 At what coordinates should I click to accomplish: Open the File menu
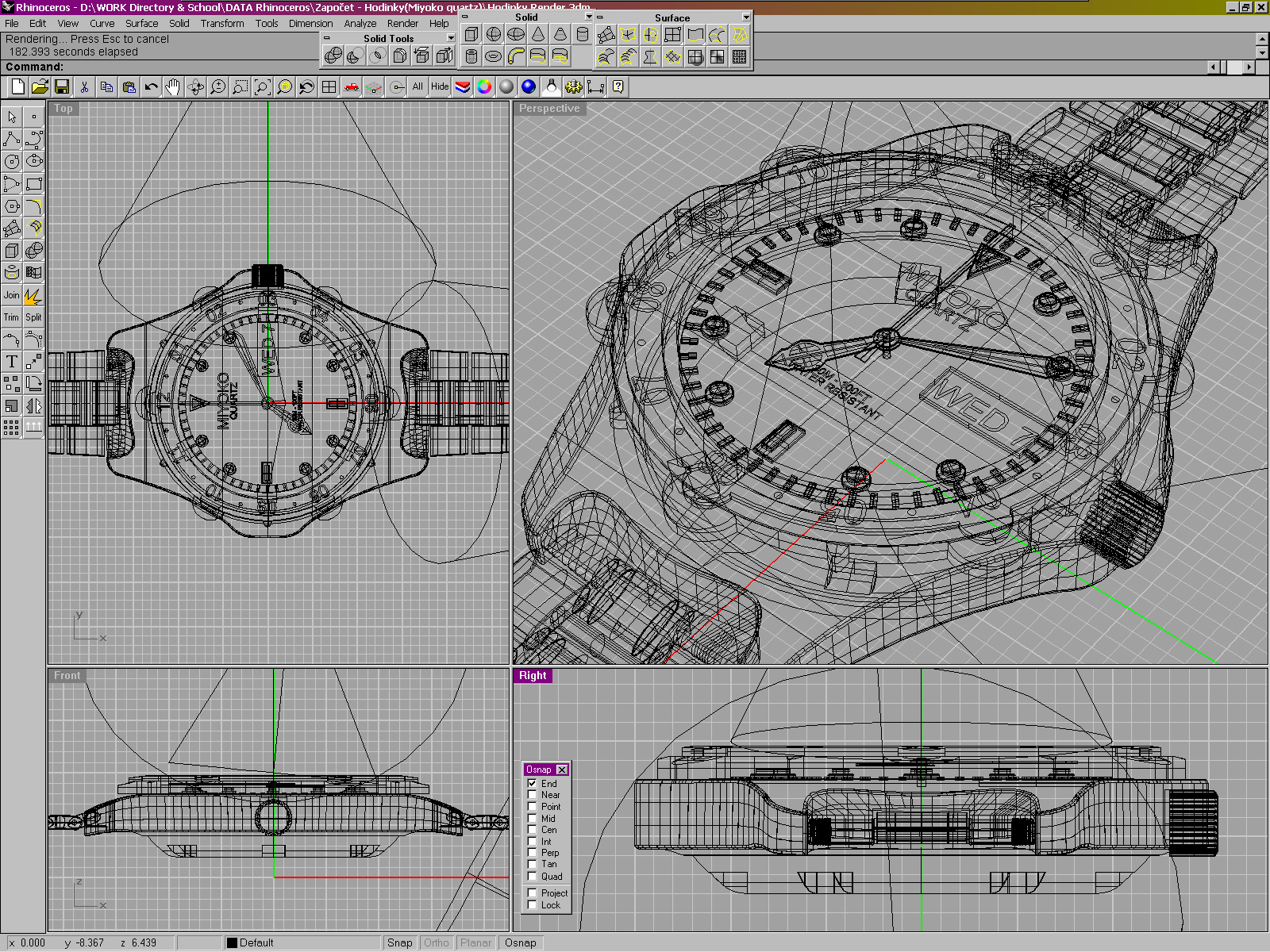pos(11,24)
